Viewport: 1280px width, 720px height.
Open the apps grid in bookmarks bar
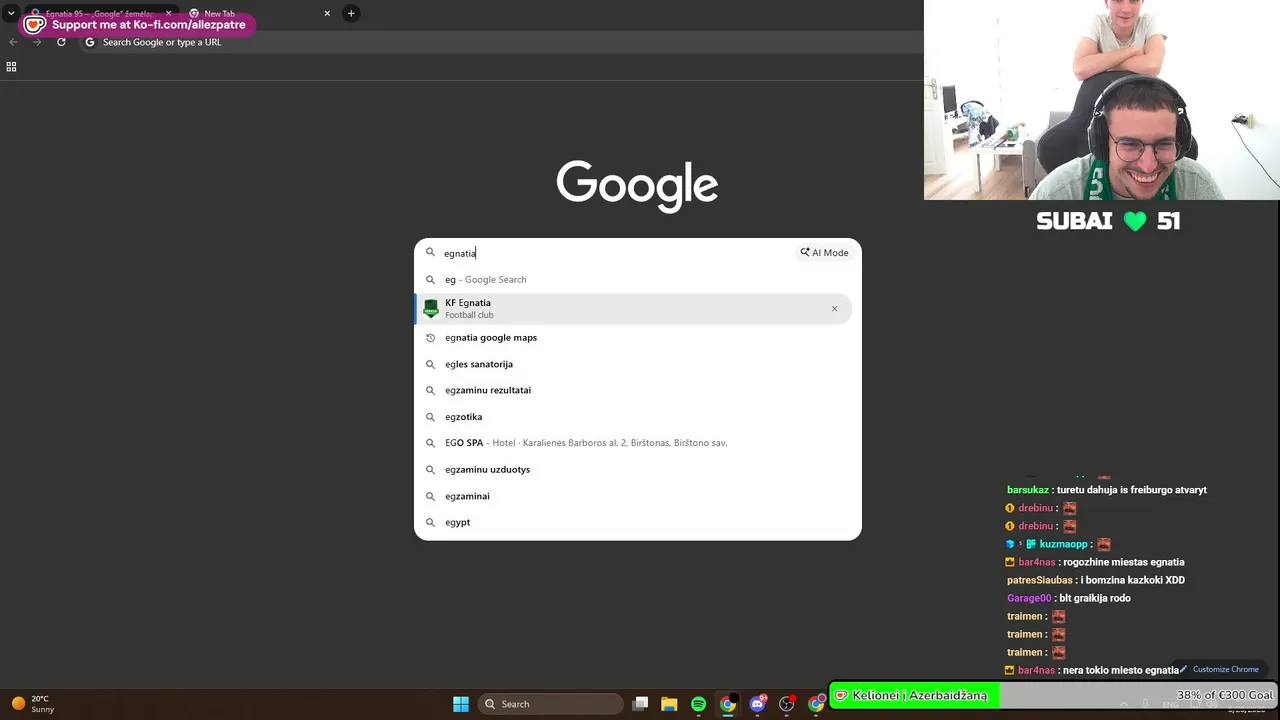(11, 67)
